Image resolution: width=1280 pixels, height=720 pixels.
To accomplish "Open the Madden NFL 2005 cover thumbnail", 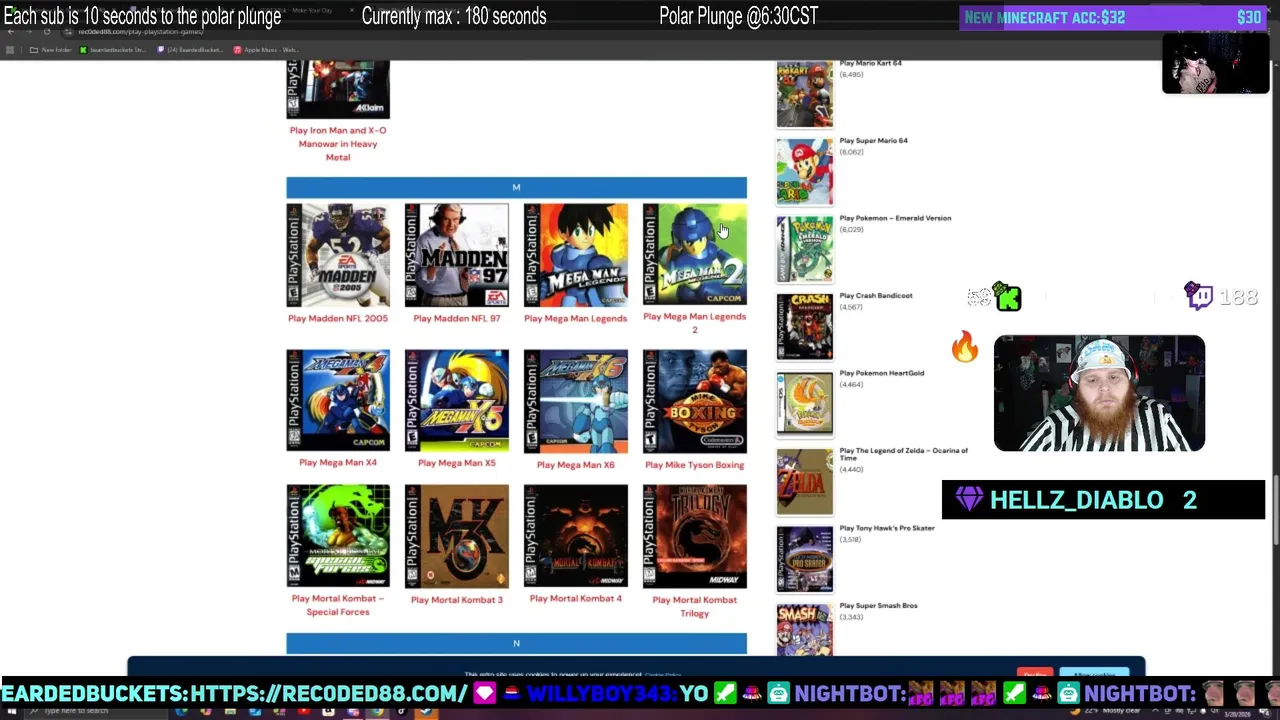I will pos(338,255).
